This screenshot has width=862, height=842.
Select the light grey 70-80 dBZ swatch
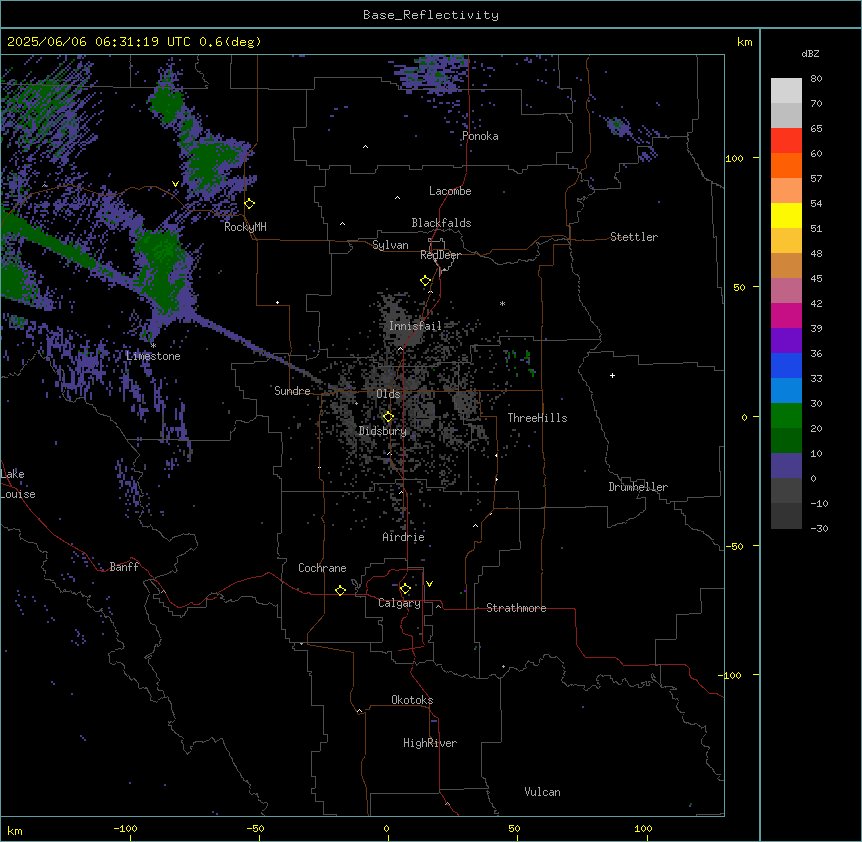[786, 91]
